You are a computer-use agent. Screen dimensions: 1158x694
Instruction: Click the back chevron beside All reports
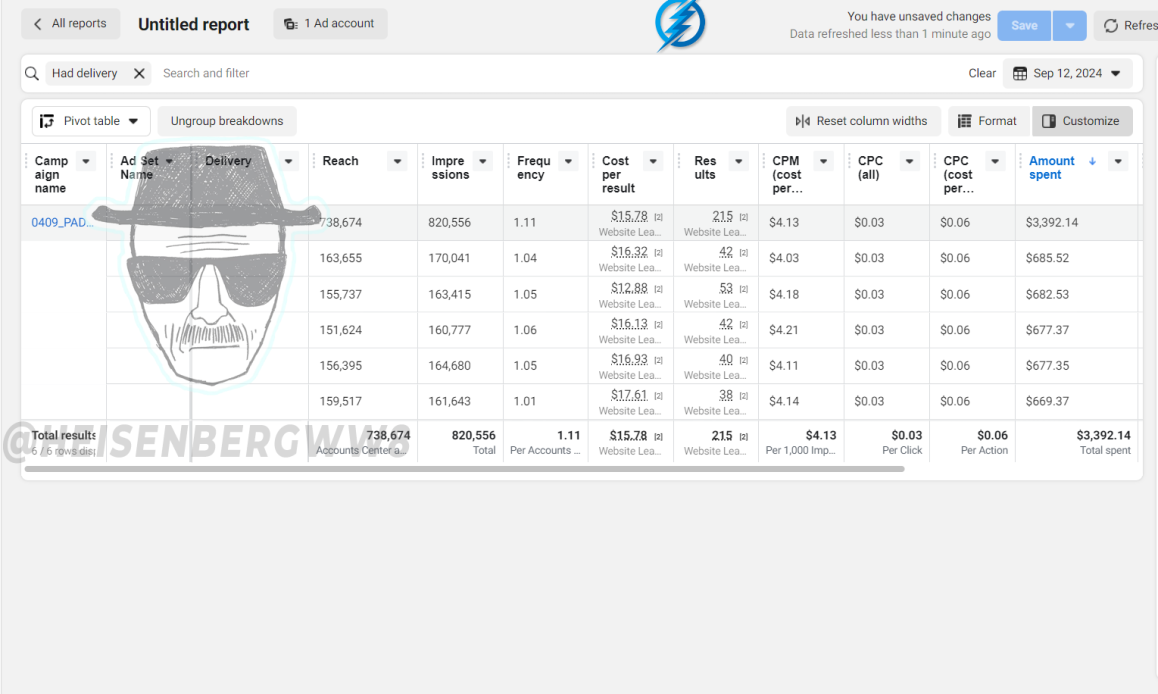[x=38, y=24]
